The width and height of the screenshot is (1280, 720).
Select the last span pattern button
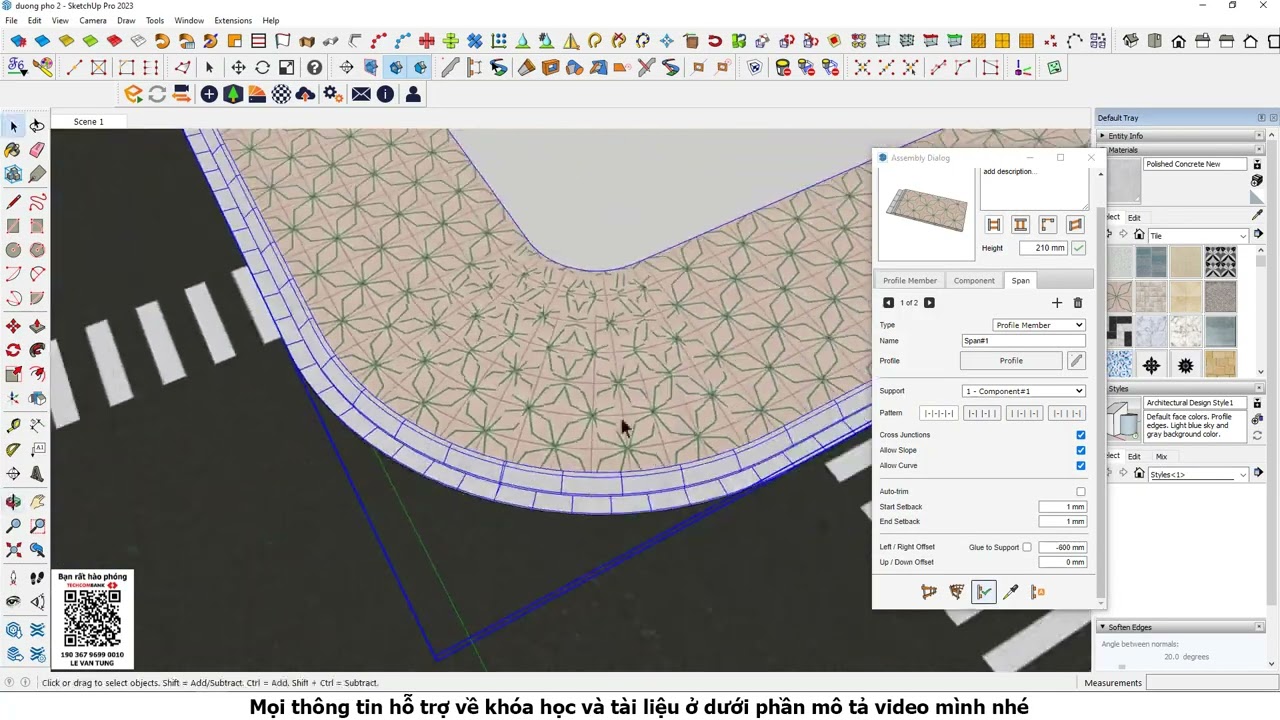(x=1066, y=413)
